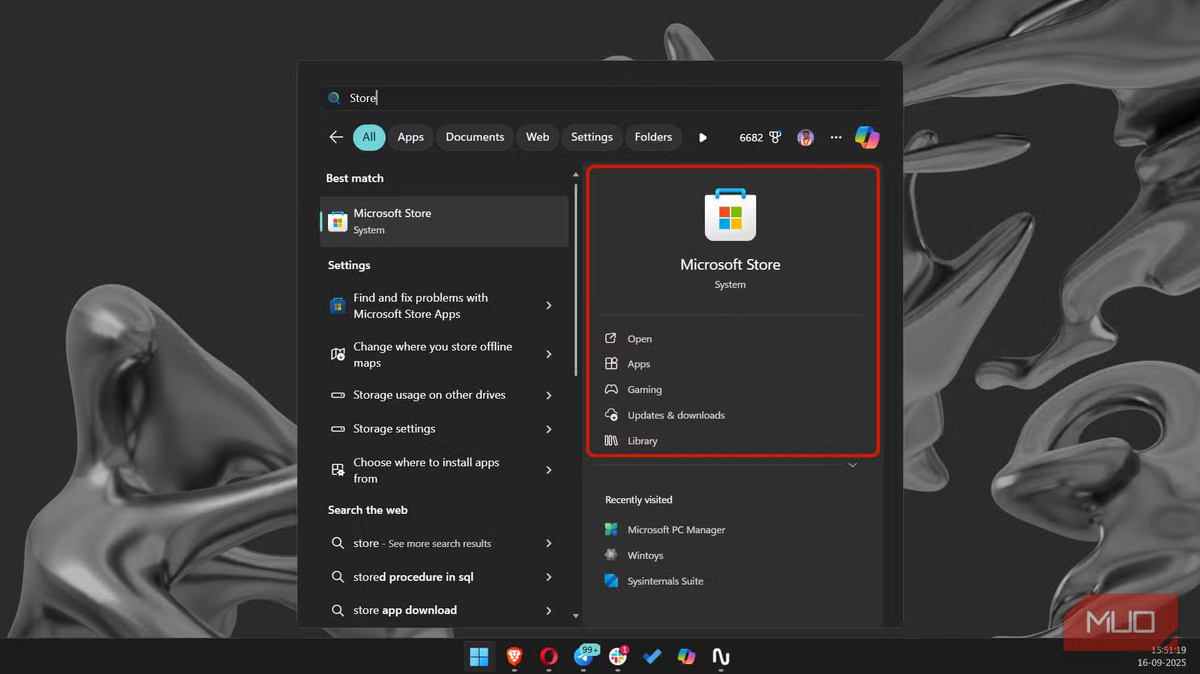
Task: Click the large Microsoft Store app icon
Action: [x=730, y=215]
